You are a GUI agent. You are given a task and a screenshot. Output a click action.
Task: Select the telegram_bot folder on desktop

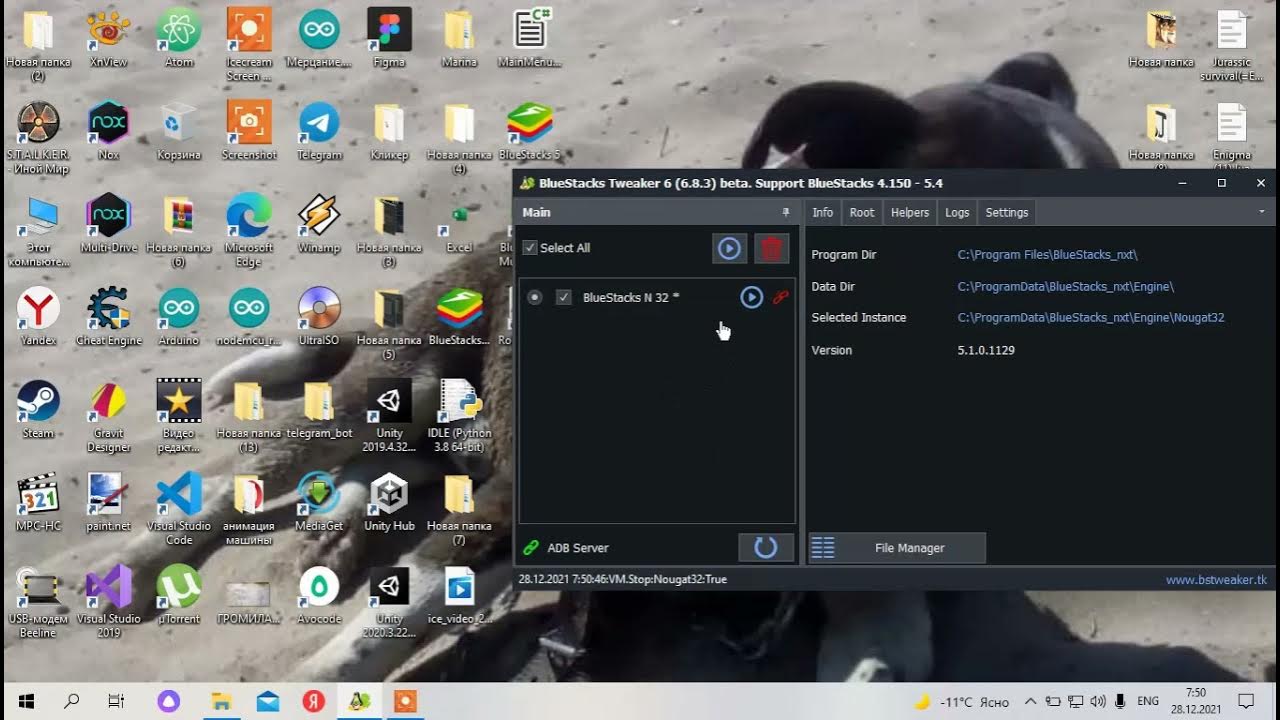[x=319, y=410]
